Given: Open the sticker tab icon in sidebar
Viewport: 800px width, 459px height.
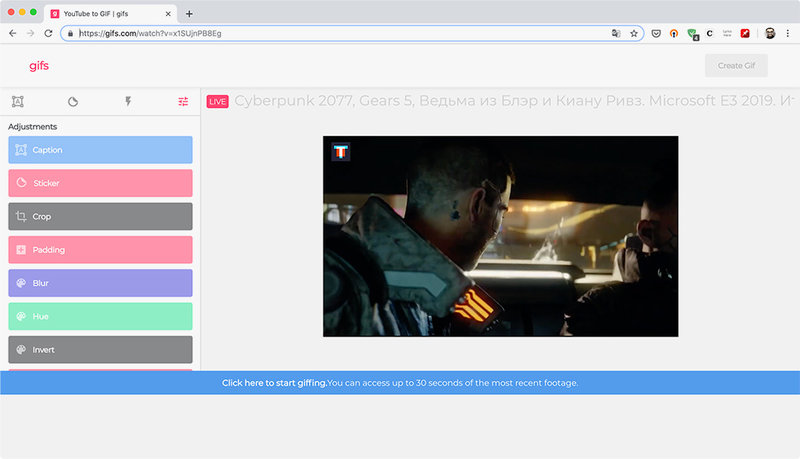Looking at the screenshot, I should [x=73, y=101].
